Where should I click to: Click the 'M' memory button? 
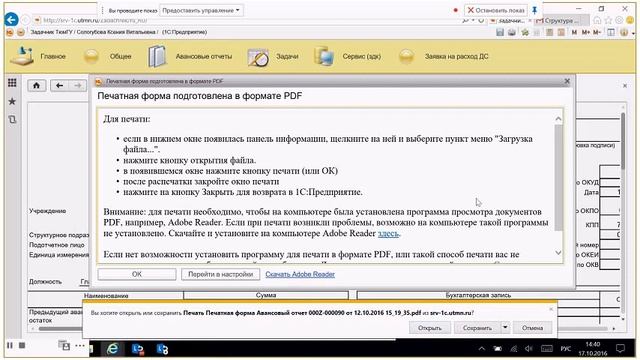pos(574,32)
